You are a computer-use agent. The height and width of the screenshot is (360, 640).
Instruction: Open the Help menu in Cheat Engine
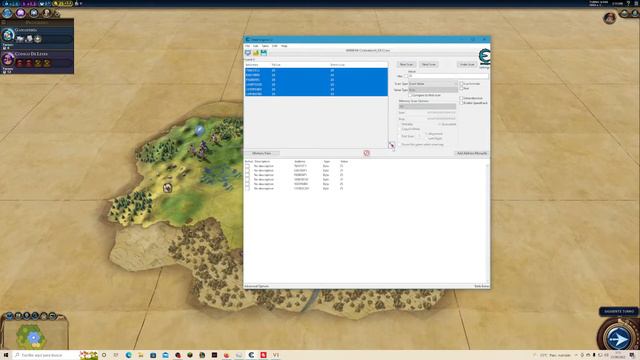(284, 46)
